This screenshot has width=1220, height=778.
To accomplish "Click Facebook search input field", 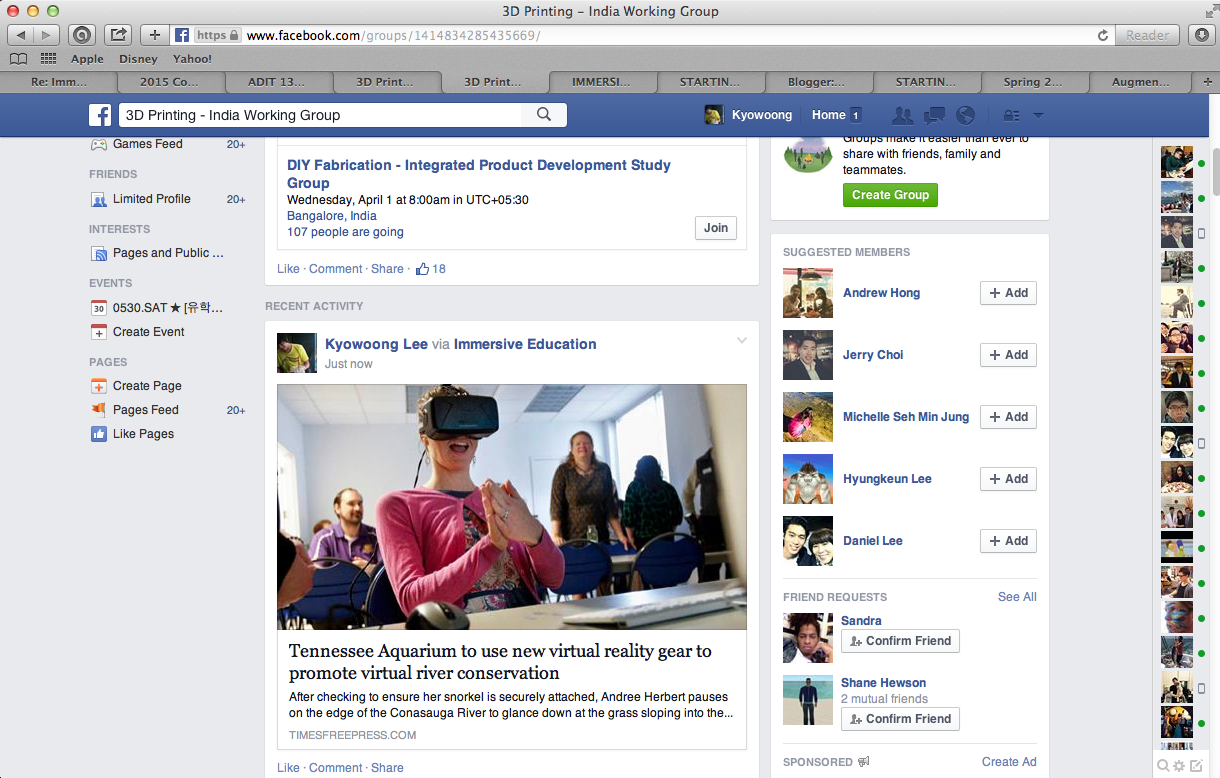I will pyautogui.click(x=320, y=115).
